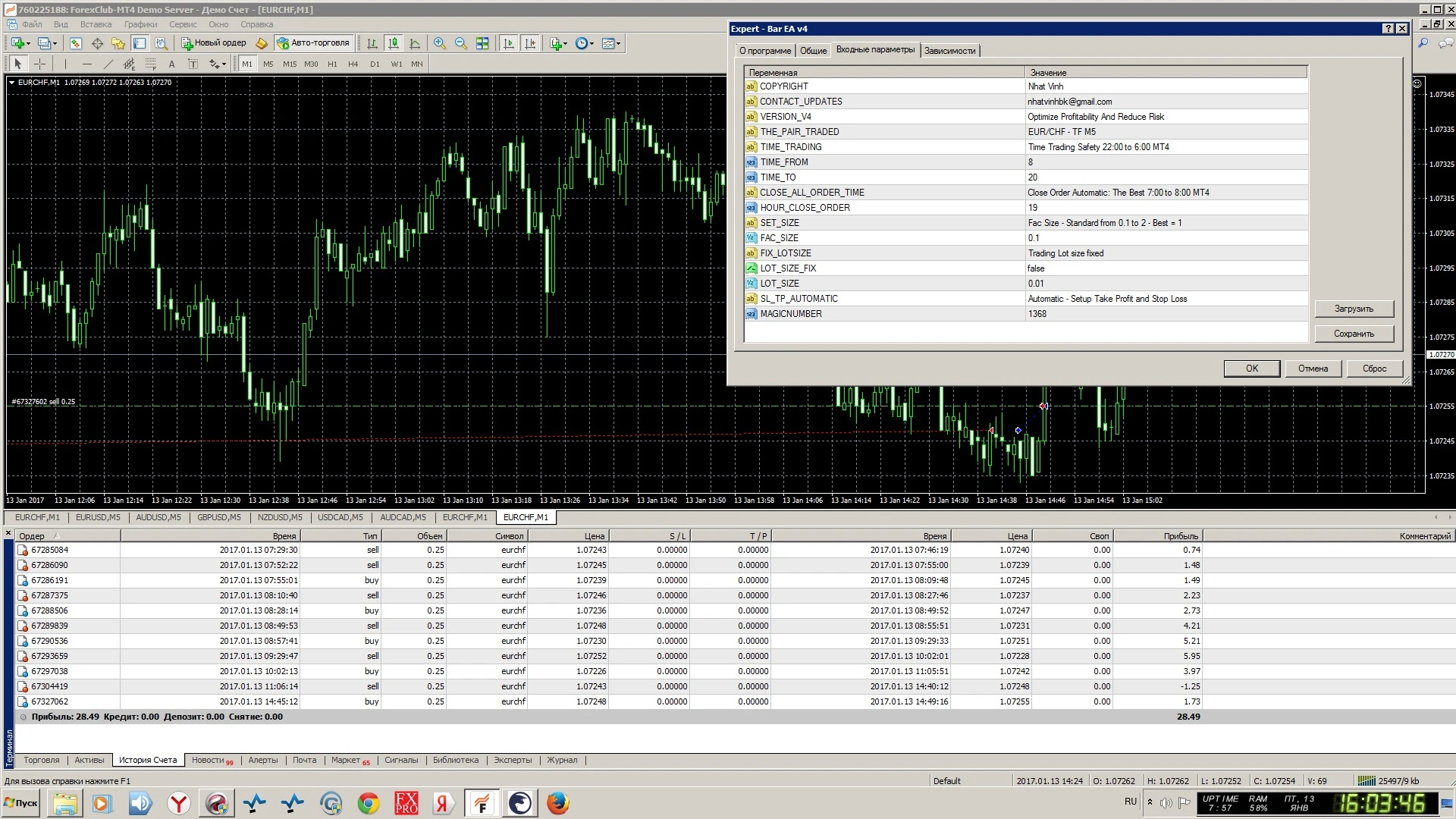Toggle the Terminal panel icon

pyautogui.click(x=140, y=43)
